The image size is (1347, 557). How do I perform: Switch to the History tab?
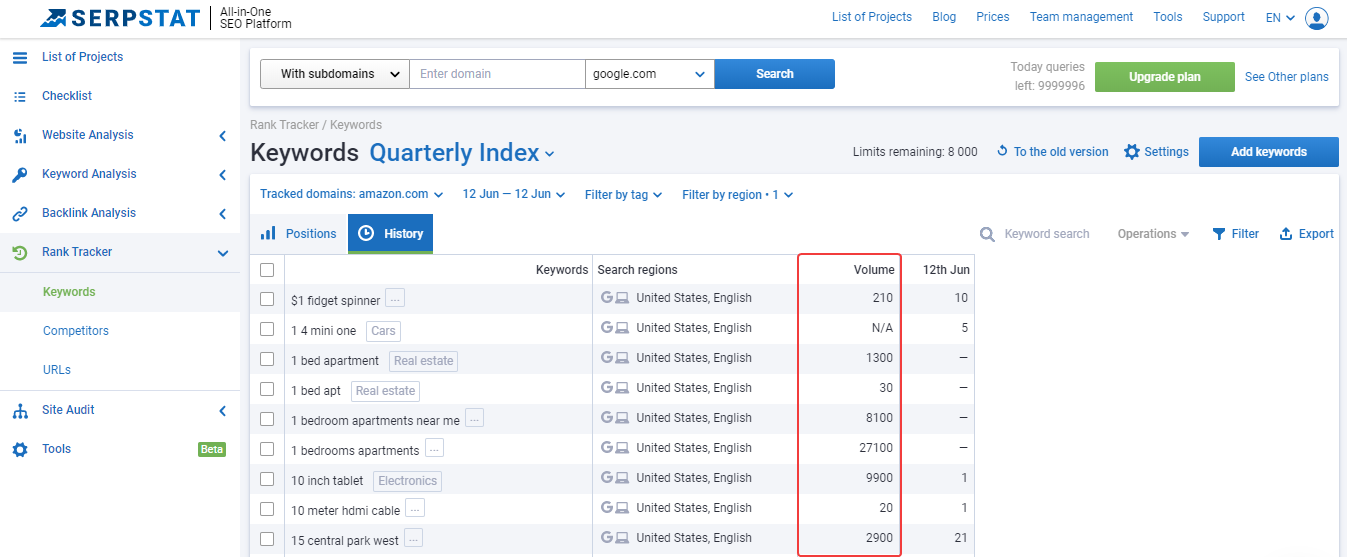point(391,233)
